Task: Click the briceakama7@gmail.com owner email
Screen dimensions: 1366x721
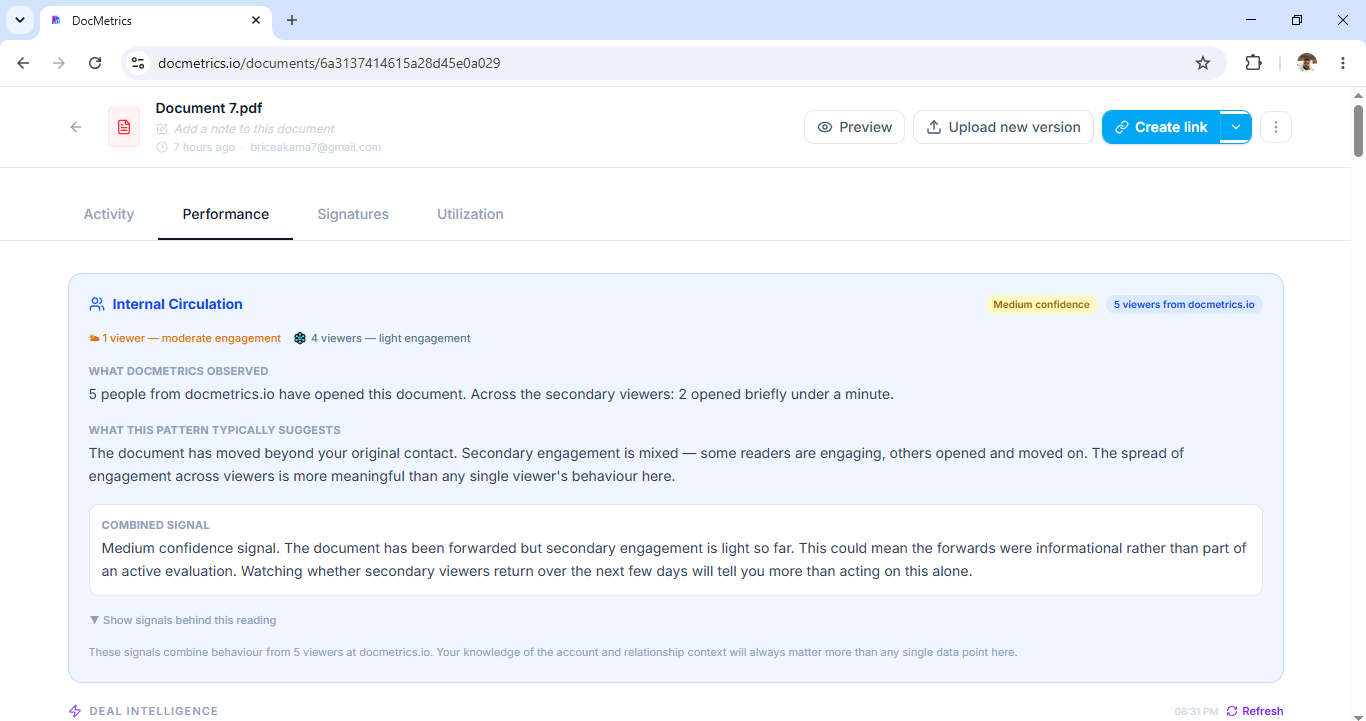Action: 316,147
